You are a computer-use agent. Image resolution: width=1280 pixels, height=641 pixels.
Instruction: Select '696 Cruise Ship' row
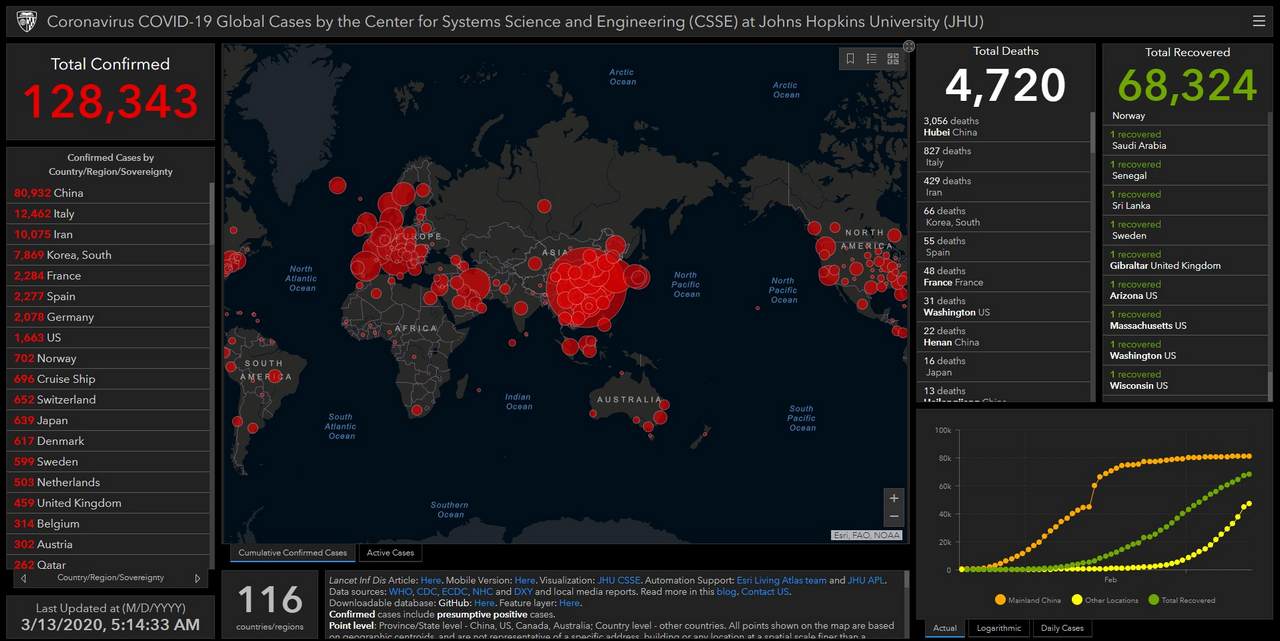coord(110,379)
